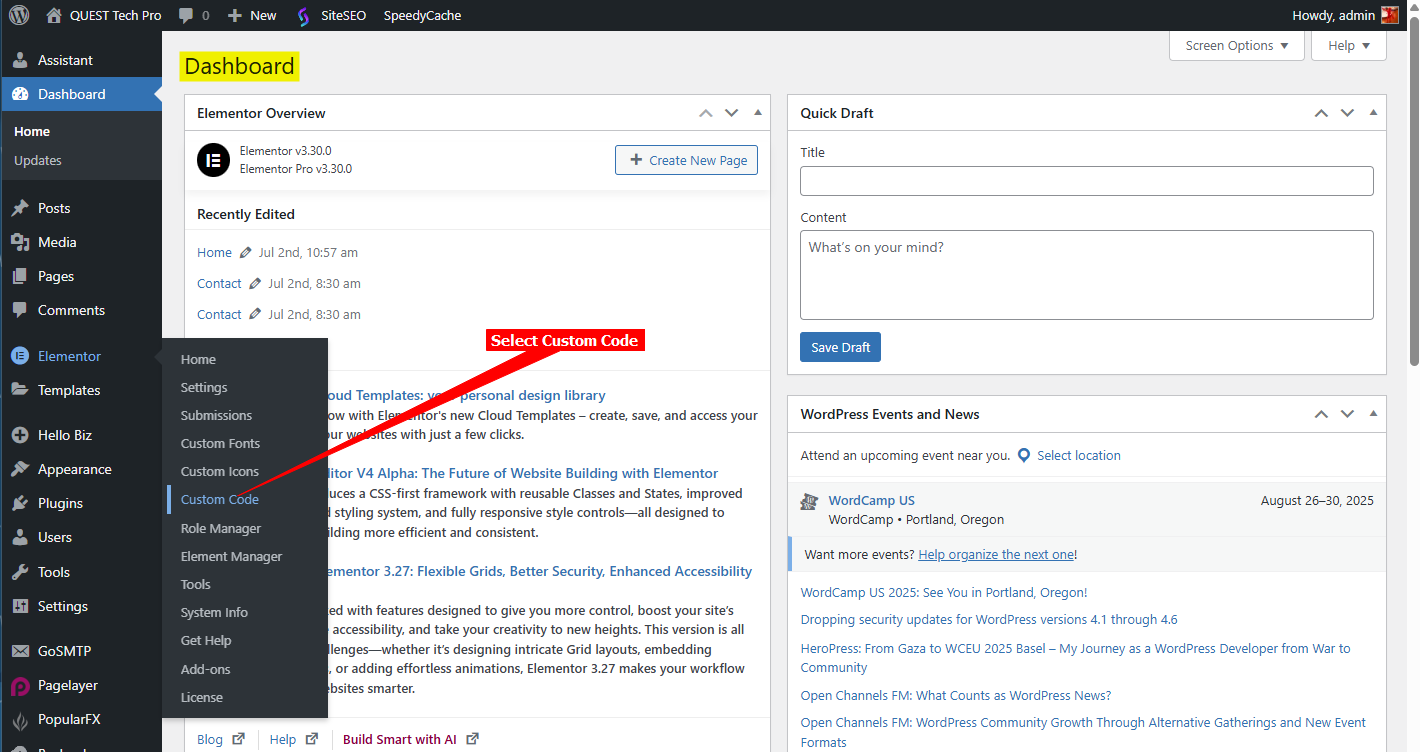The image size is (1420, 752).
Task: Click the Pagelayer logo icon
Action: coord(20,686)
